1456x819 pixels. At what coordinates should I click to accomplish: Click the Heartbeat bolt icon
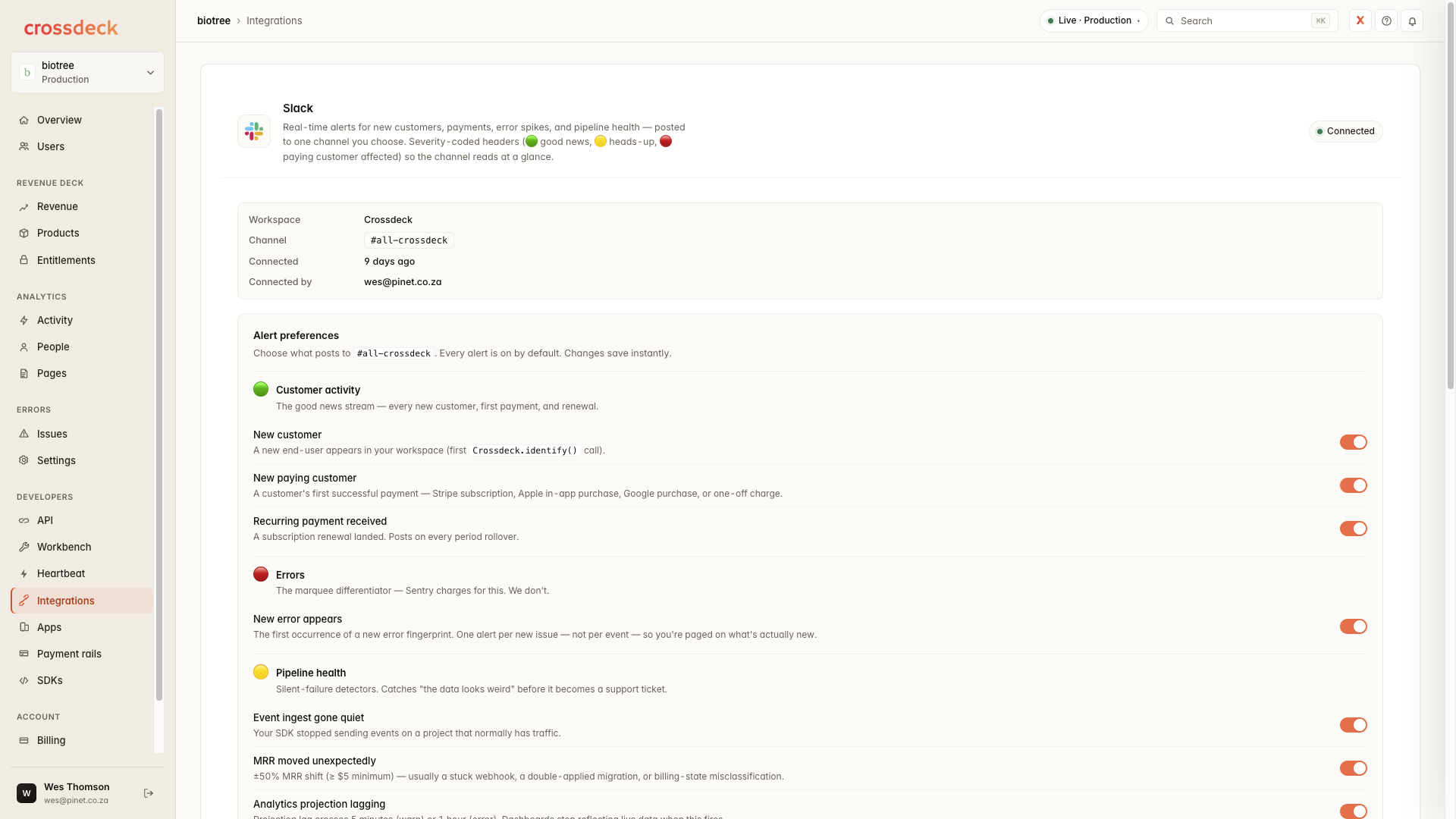point(24,574)
